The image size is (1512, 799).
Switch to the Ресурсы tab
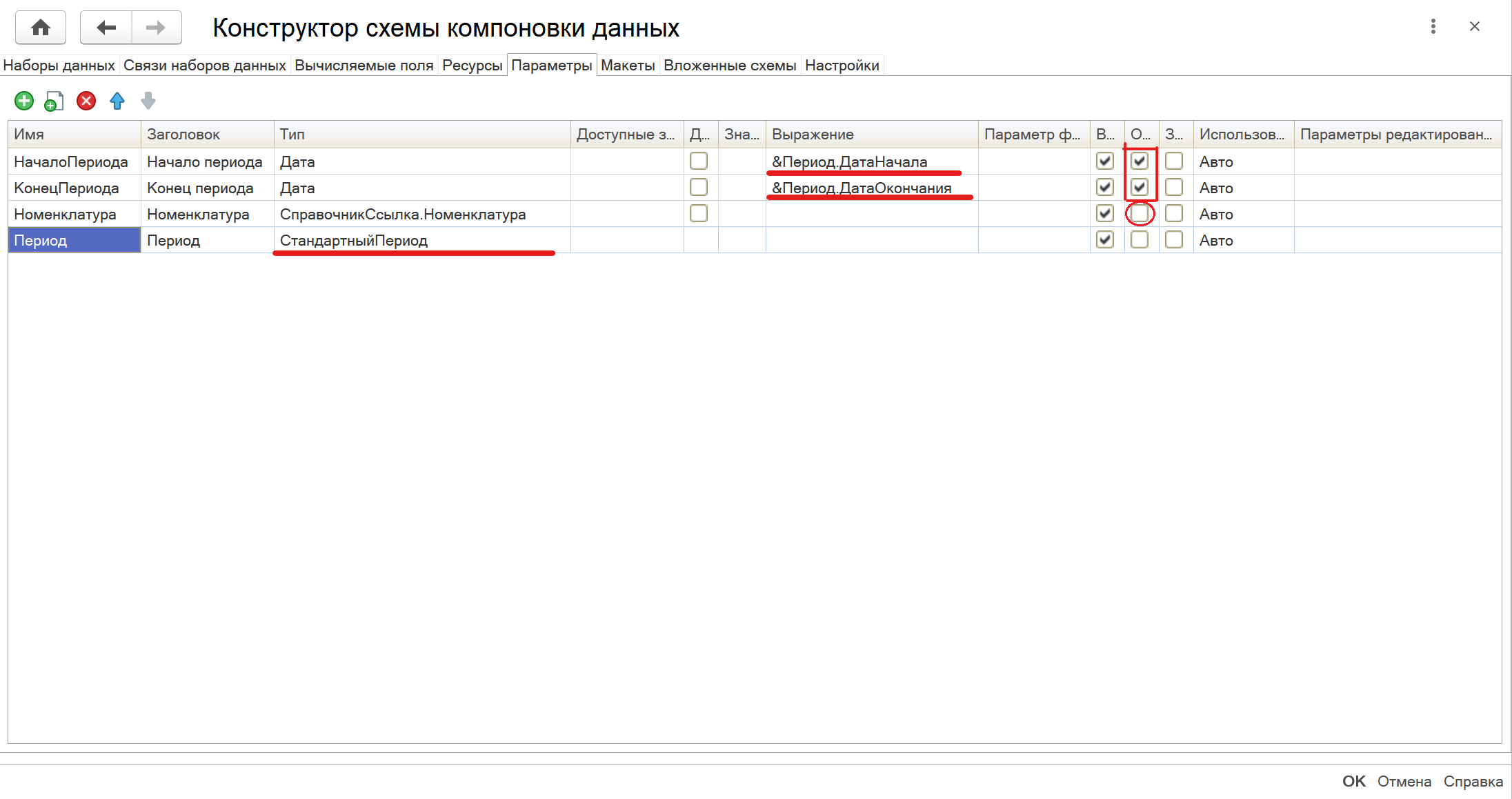(x=472, y=66)
